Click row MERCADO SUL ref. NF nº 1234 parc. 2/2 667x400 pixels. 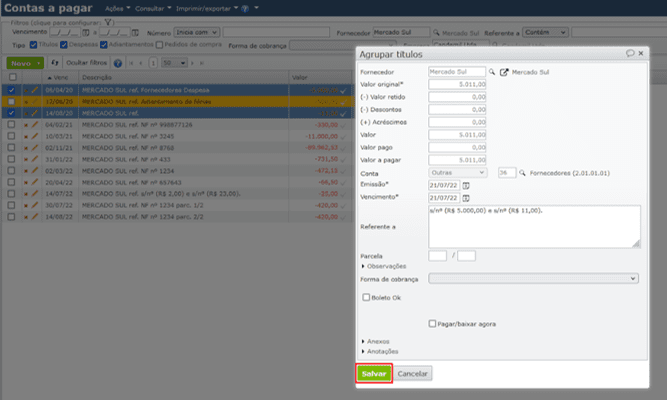coord(177,217)
